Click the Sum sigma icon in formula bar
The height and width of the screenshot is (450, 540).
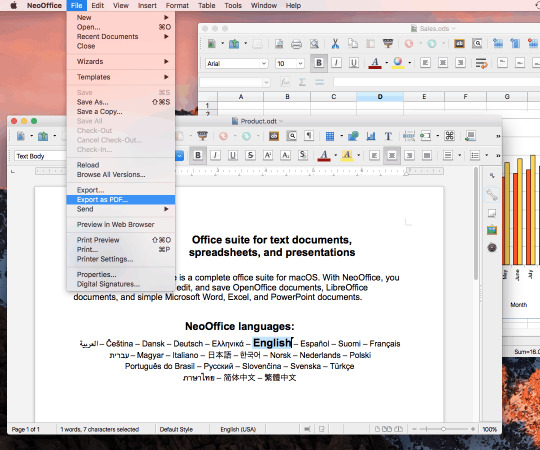click(302, 82)
